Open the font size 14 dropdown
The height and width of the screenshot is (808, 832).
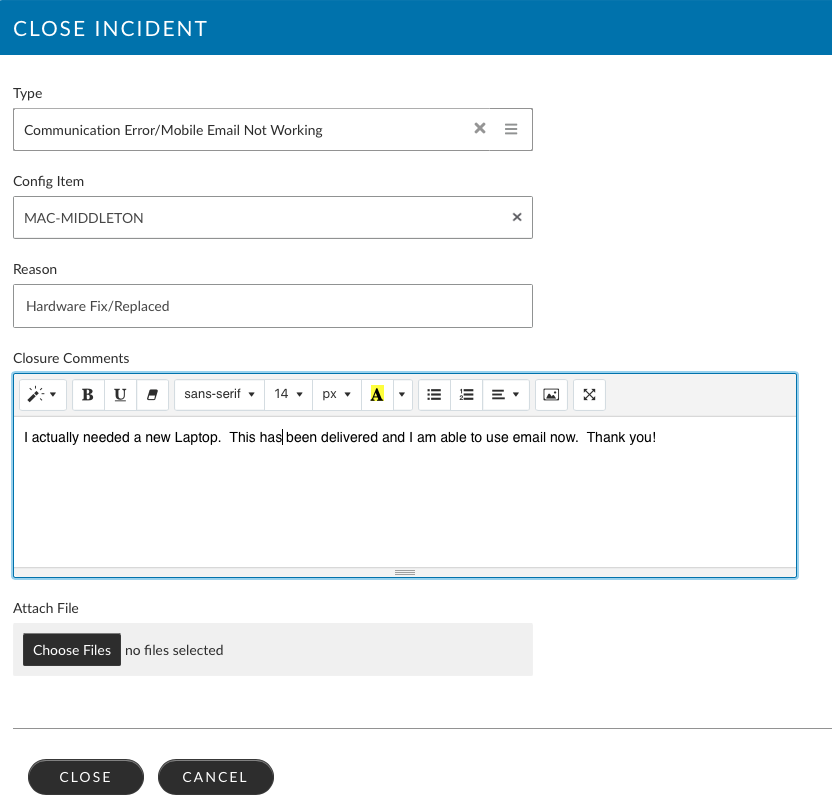pyautogui.click(x=288, y=395)
